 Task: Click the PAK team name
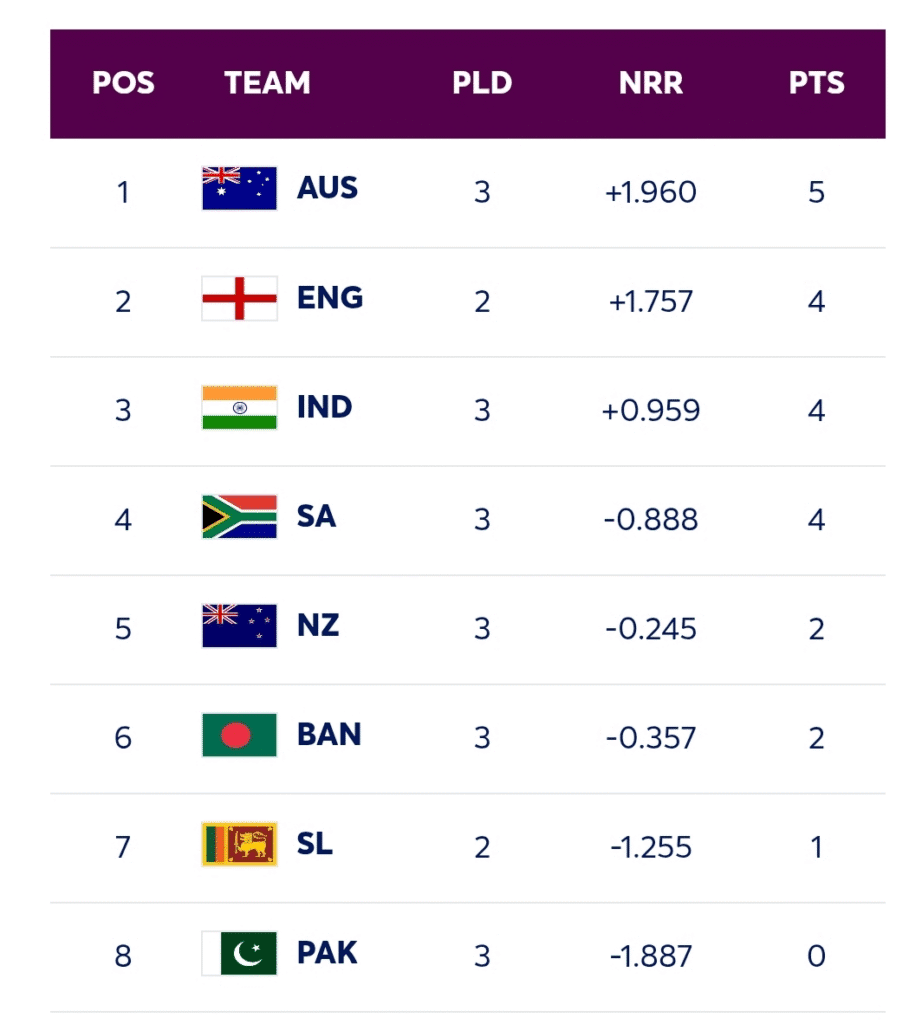327,953
